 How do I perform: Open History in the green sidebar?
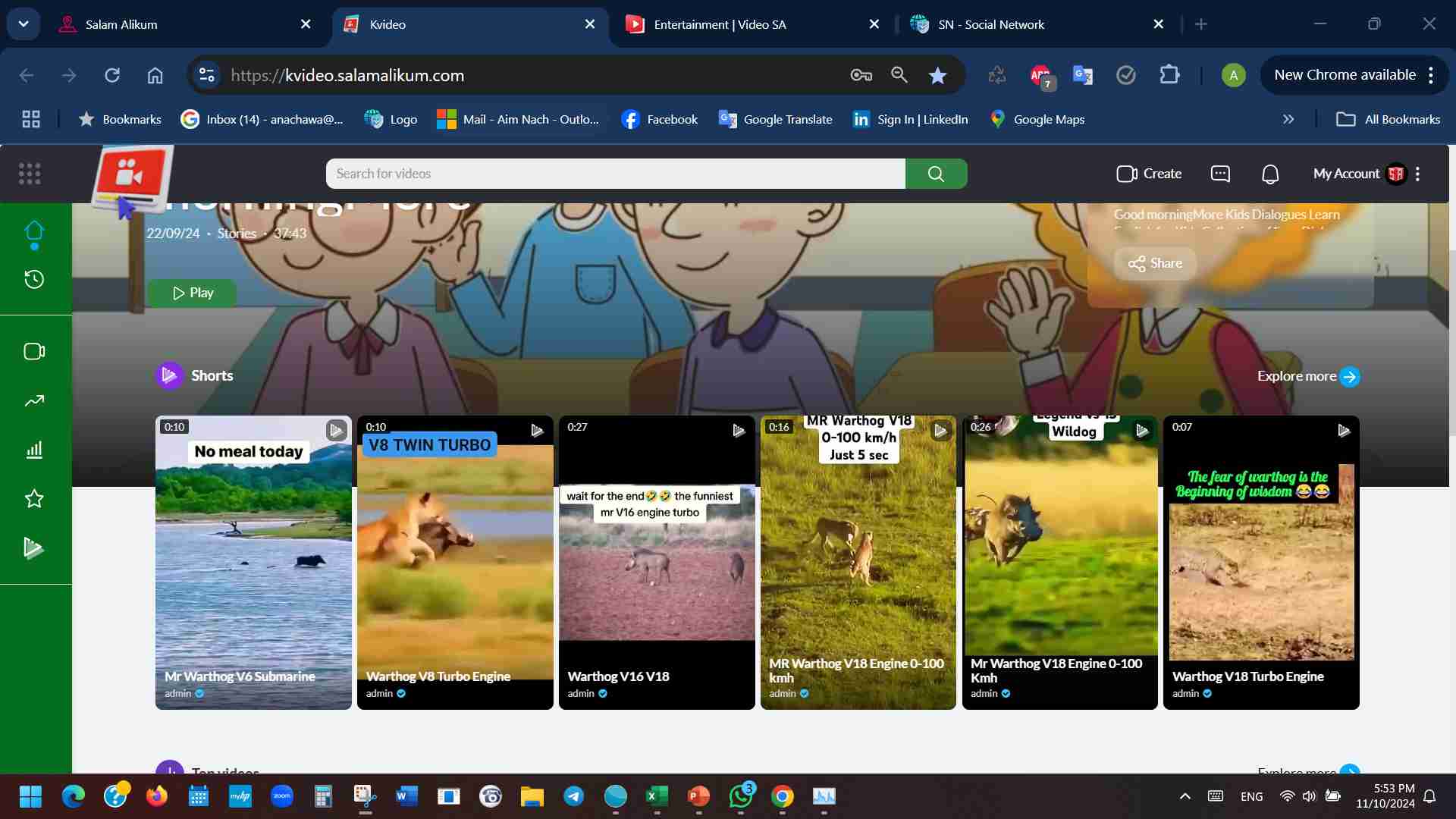(34, 279)
